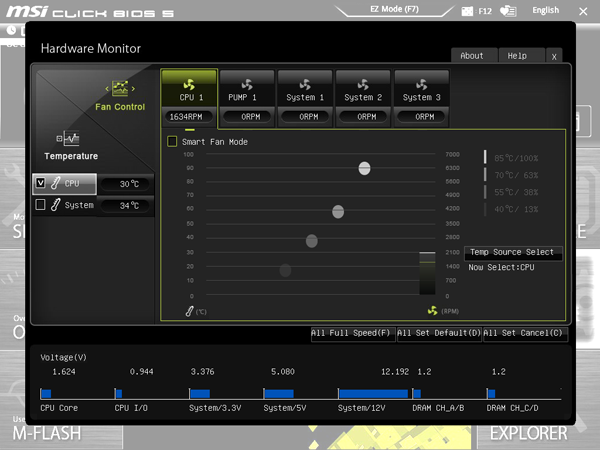Click the CPU I/O voltage bar
This screenshot has width=600, height=450.
click(x=119, y=393)
